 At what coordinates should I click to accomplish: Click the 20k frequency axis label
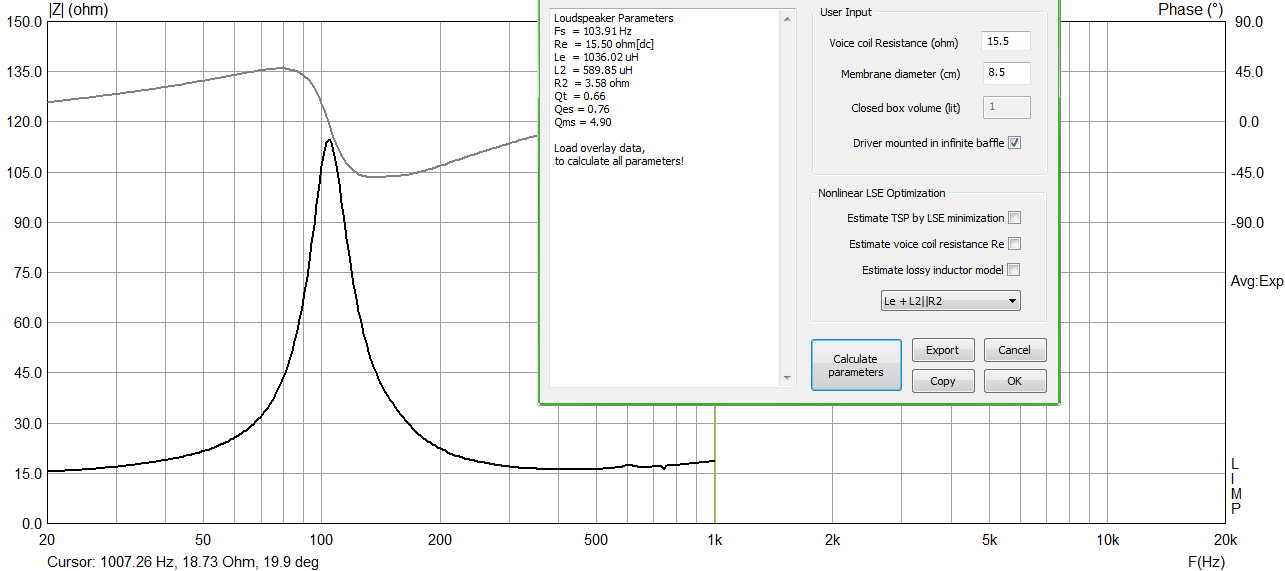pos(1224,540)
